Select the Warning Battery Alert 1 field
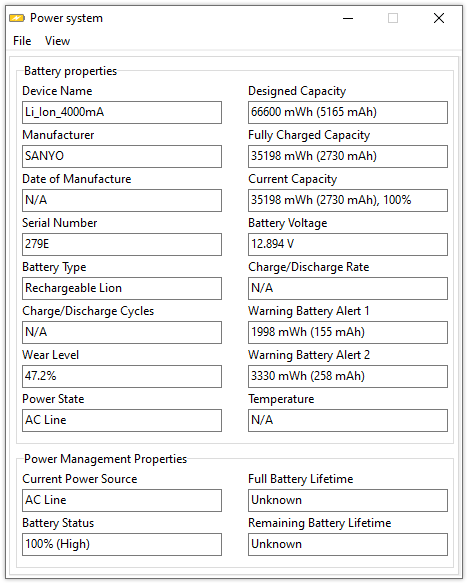Viewport: 468px width, 584px height. 348,332
